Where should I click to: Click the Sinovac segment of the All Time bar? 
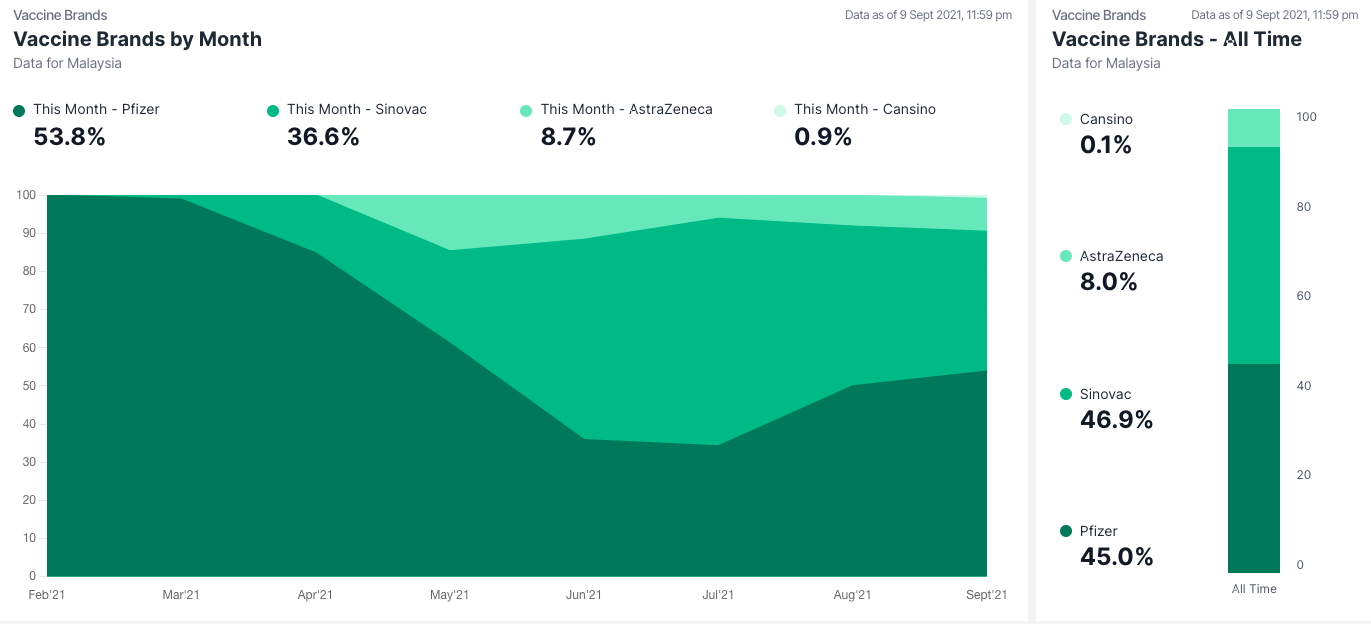click(1254, 255)
